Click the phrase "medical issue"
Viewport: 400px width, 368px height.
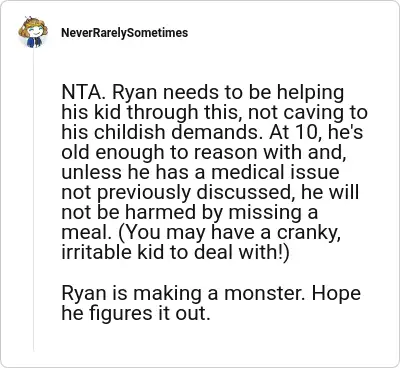coord(275,172)
